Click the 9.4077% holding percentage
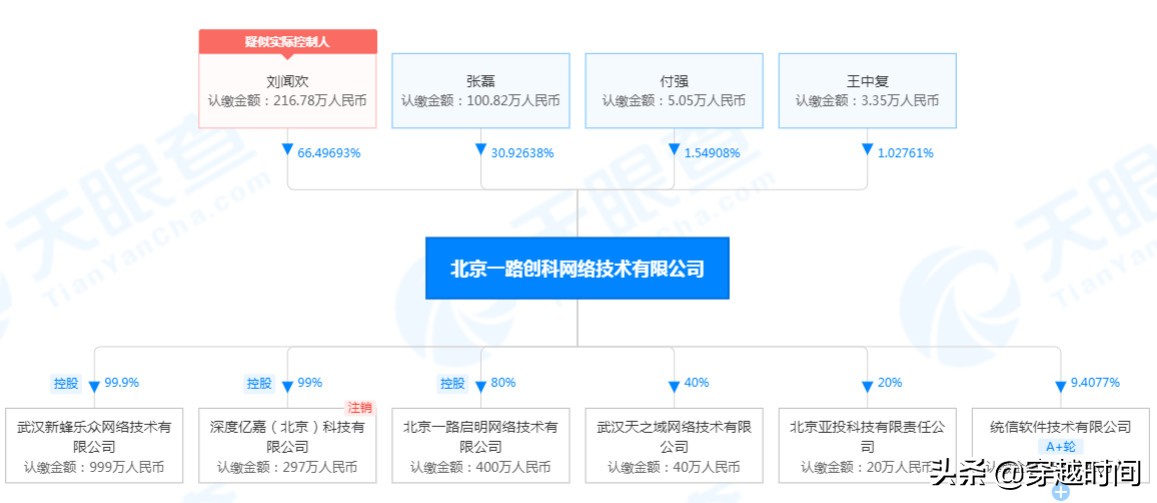The width and height of the screenshot is (1157, 503). pyautogui.click(x=1095, y=383)
